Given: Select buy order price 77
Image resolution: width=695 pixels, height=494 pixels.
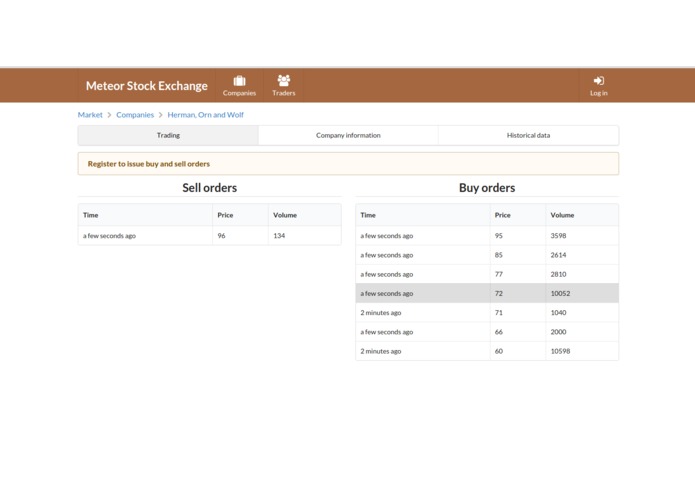Looking at the screenshot, I should [518, 274].
